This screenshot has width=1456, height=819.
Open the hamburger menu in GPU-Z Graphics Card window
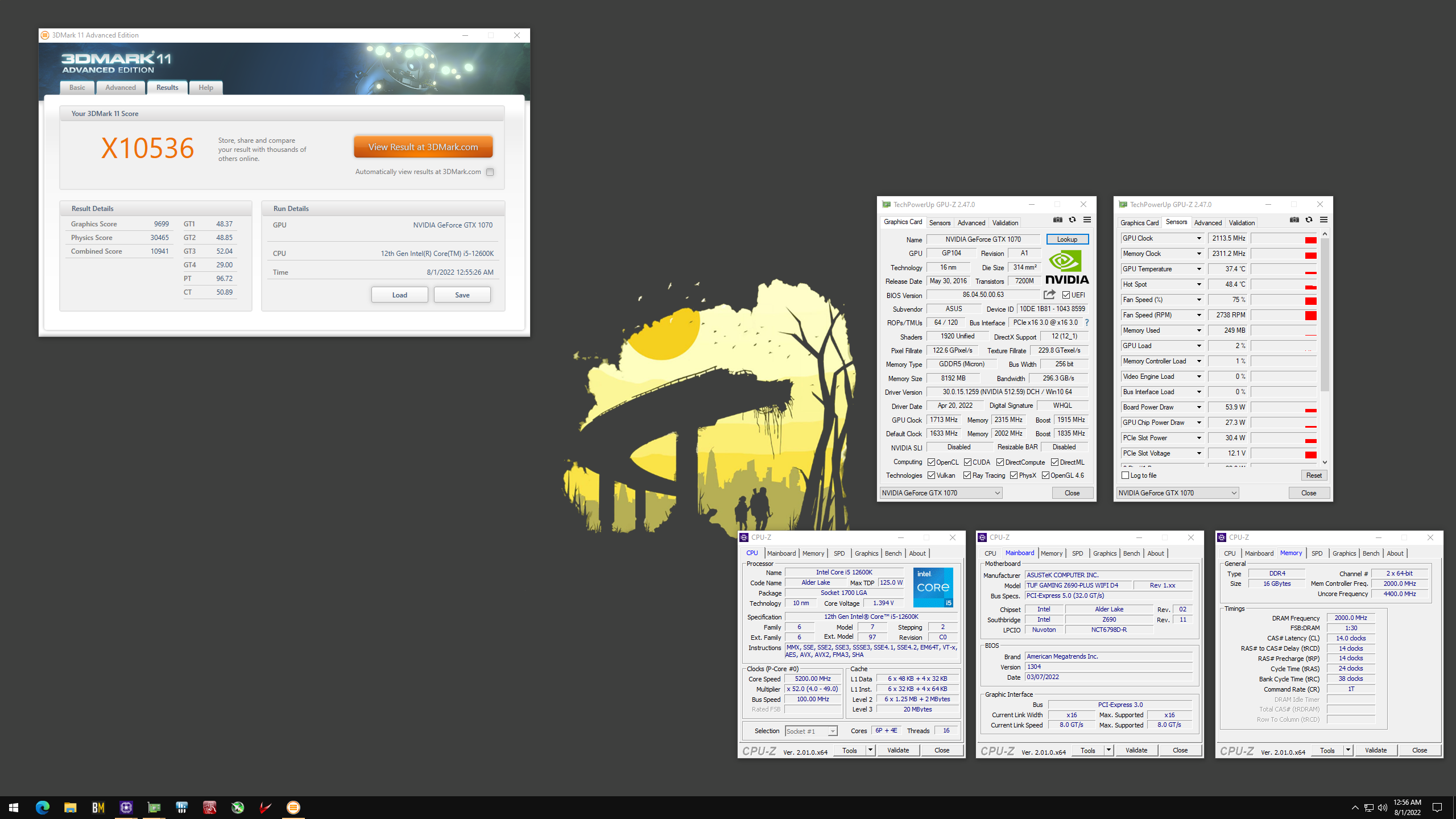[1087, 220]
